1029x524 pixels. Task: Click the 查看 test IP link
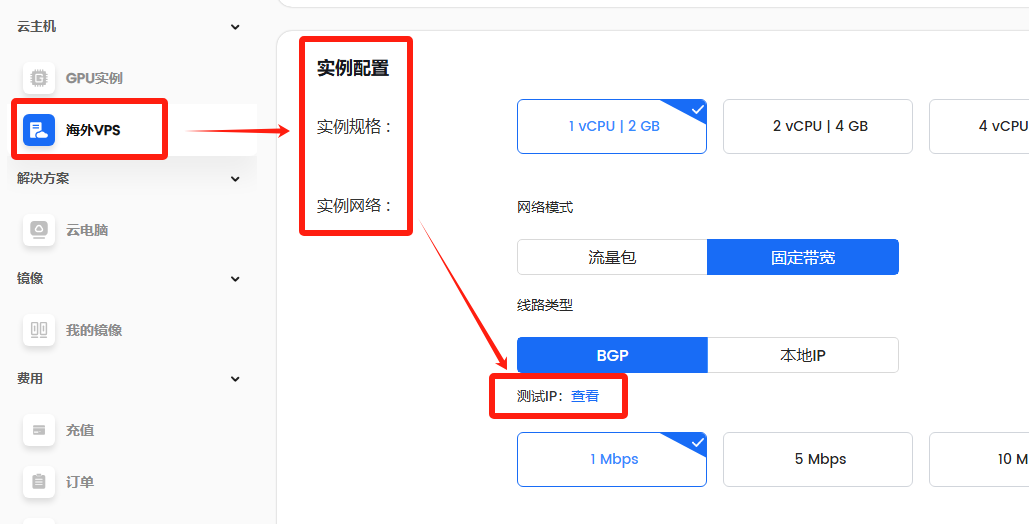pos(585,396)
